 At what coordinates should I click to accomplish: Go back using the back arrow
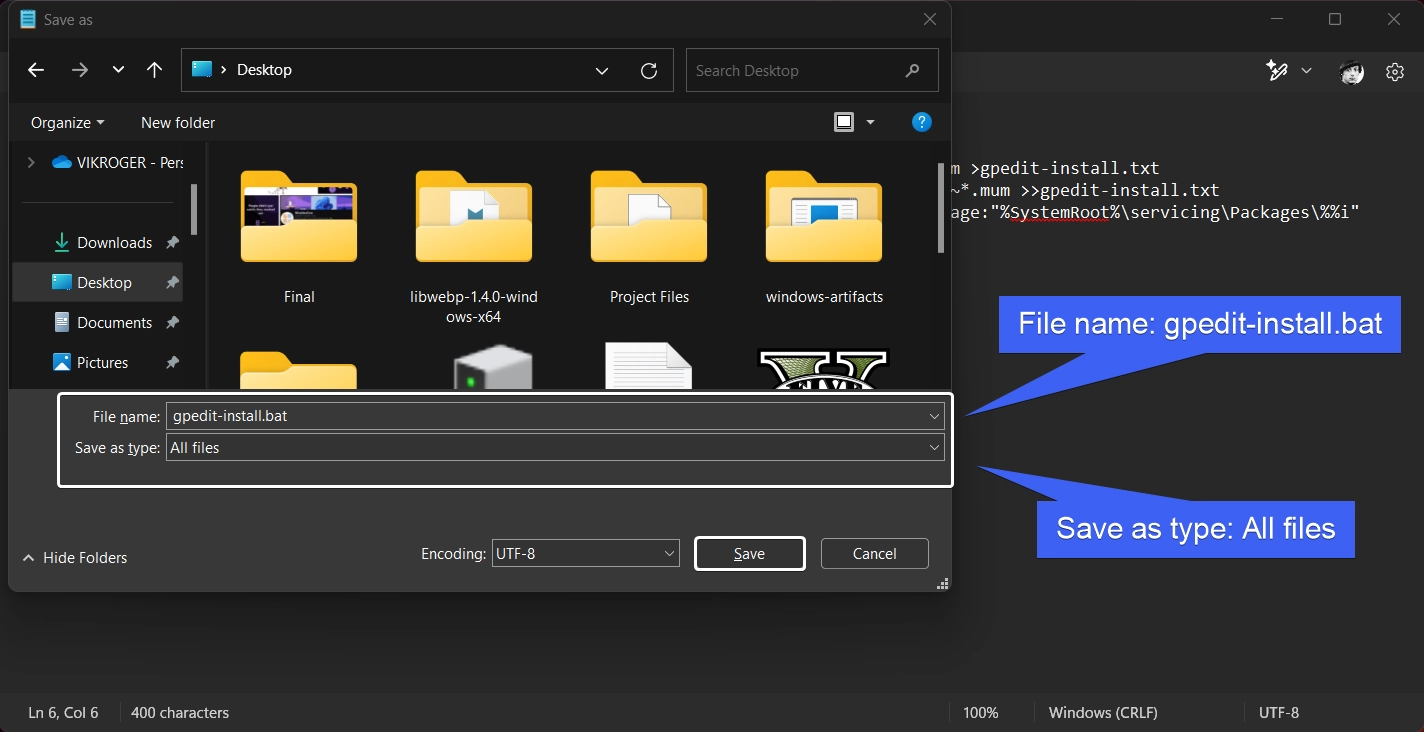tap(36, 70)
